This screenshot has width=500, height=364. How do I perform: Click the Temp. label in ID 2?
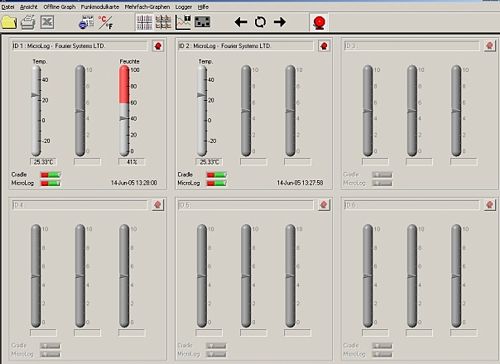click(x=206, y=61)
